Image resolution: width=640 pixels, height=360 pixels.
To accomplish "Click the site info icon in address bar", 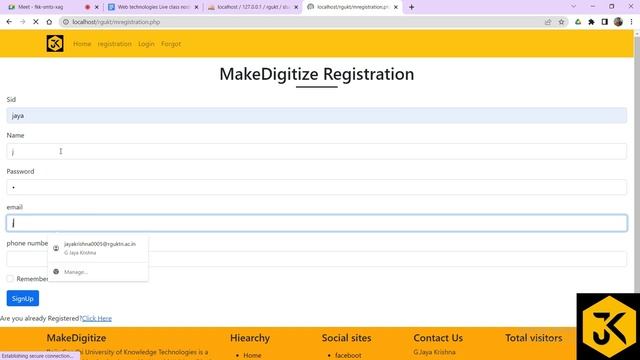I will pyautogui.click(x=66, y=22).
